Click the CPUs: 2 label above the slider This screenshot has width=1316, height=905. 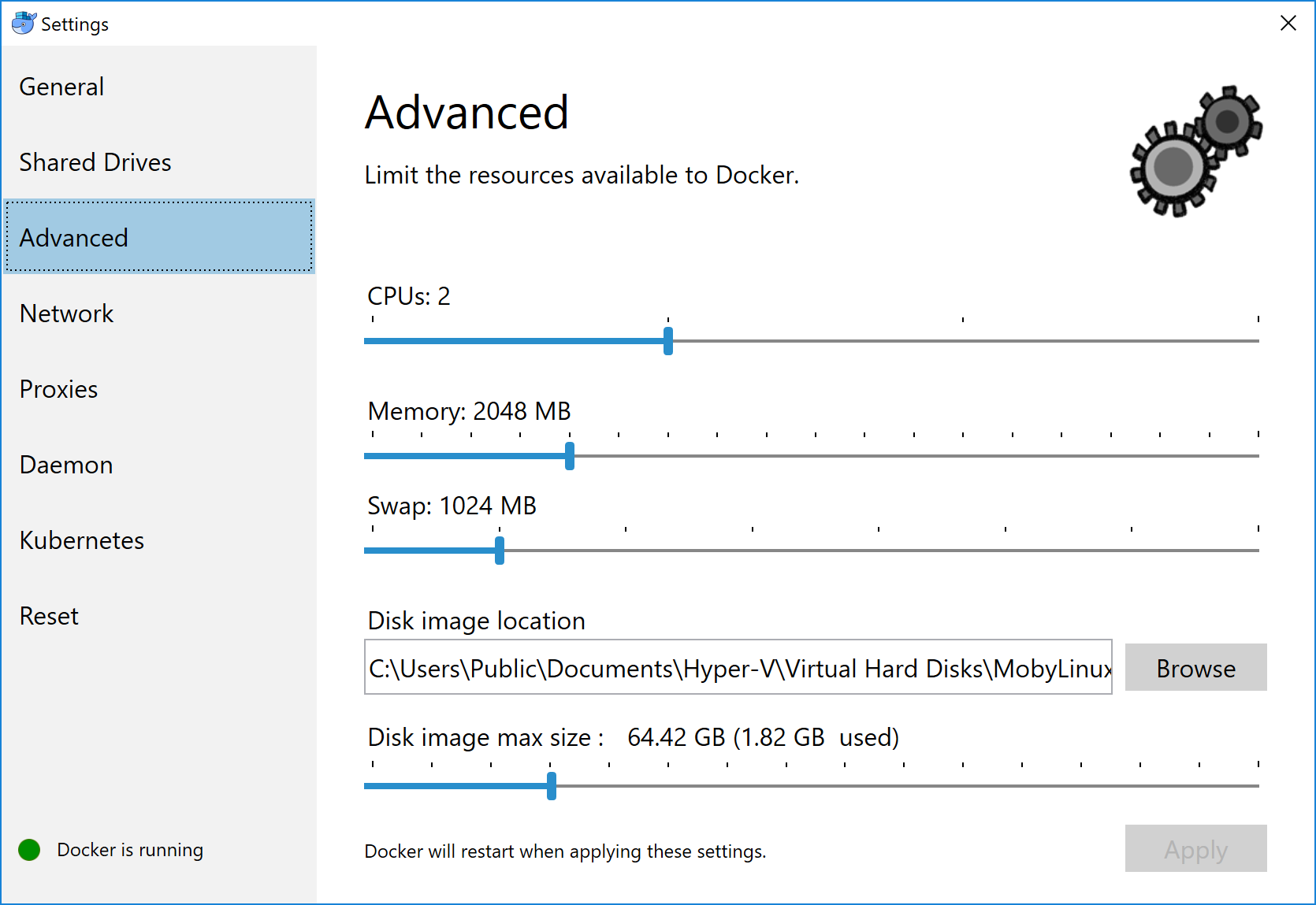click(409, 297)
